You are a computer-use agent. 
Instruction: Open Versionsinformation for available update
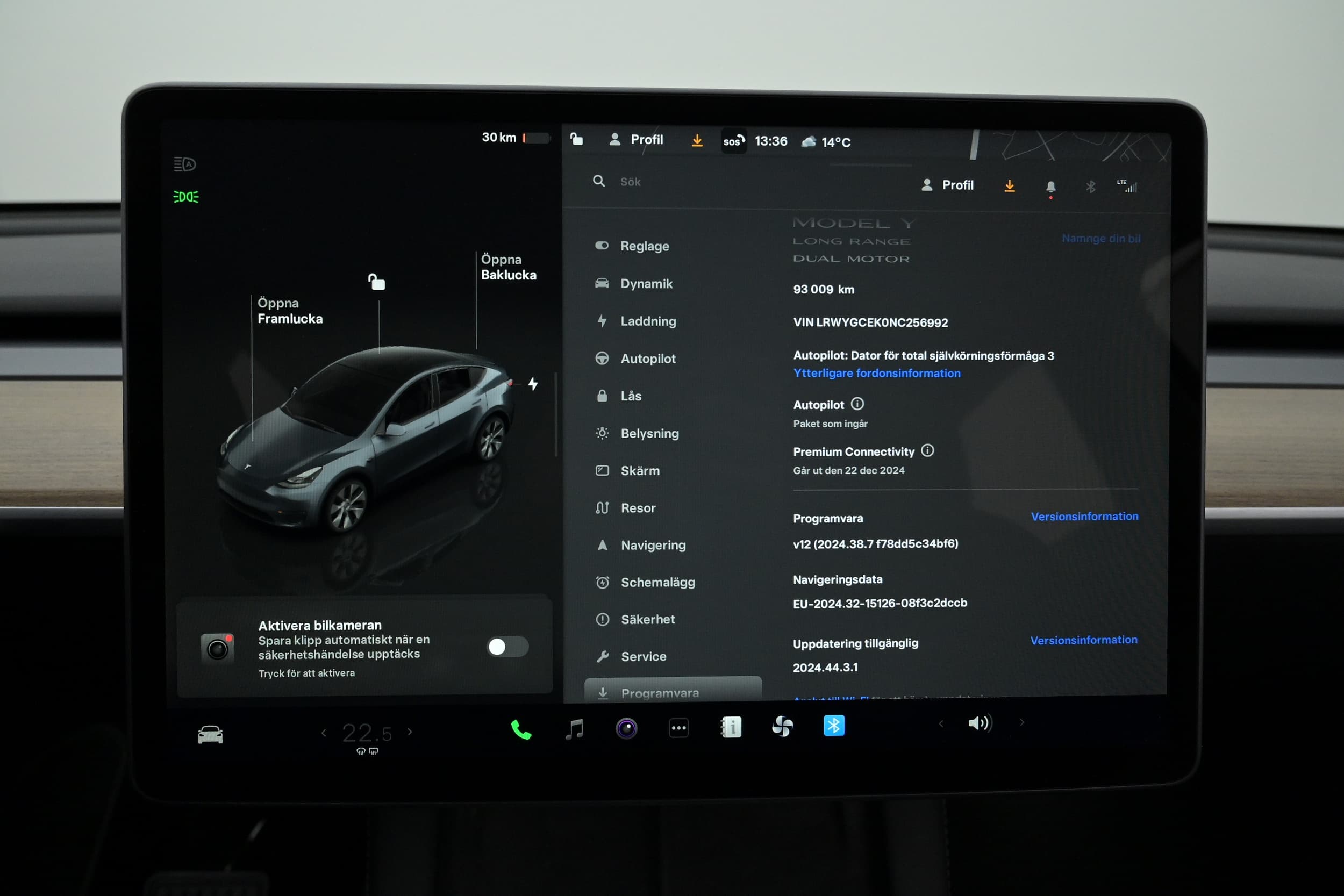1083,640
